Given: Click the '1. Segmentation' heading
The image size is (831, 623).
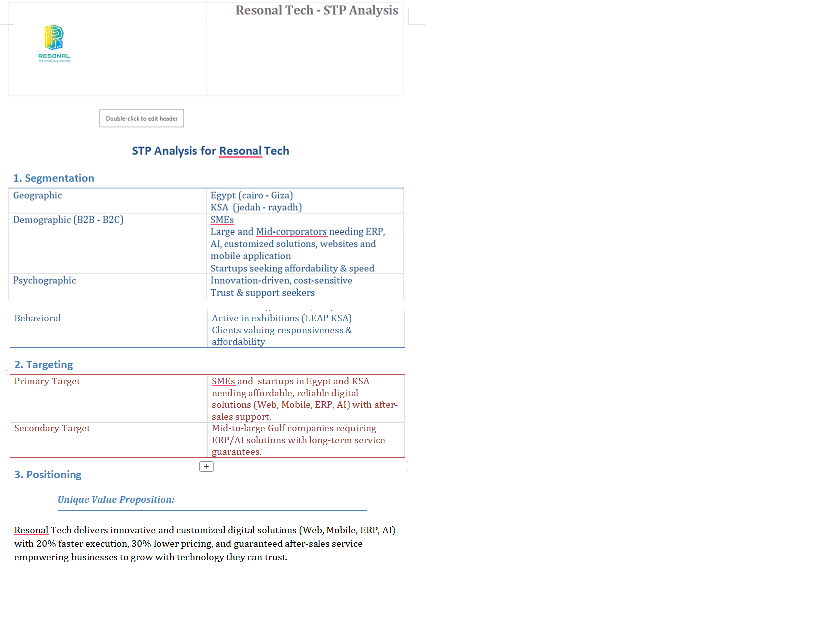Looking at the screenshot, I should (54, 178).
